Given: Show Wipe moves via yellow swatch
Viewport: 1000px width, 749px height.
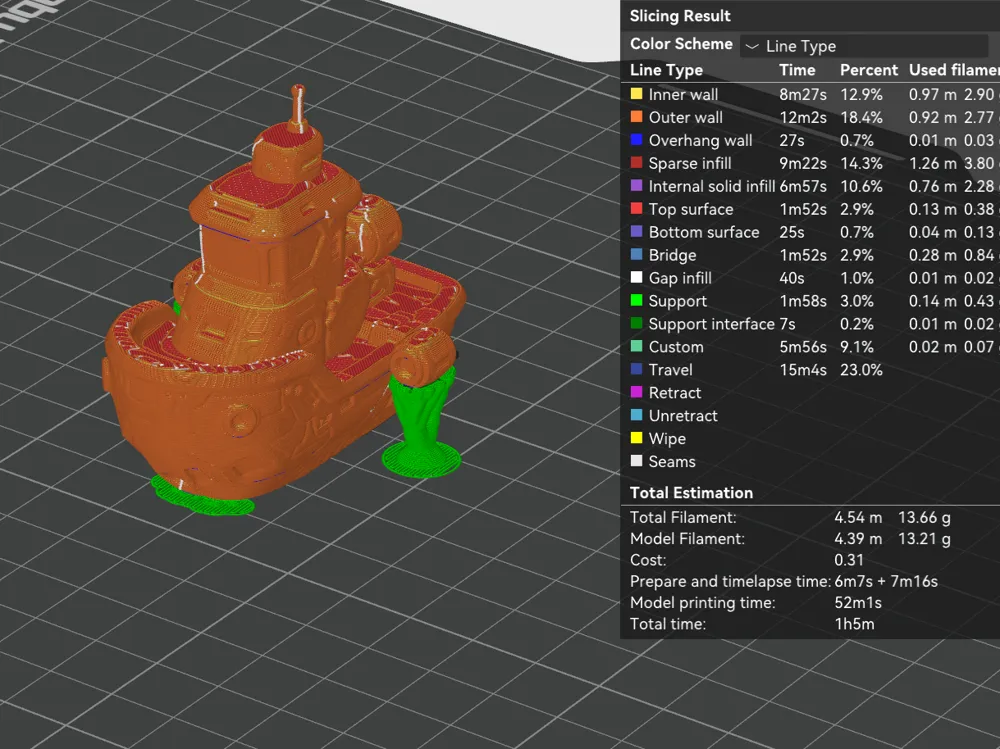Looking at the screenshot, I should (x=636, y=438).
